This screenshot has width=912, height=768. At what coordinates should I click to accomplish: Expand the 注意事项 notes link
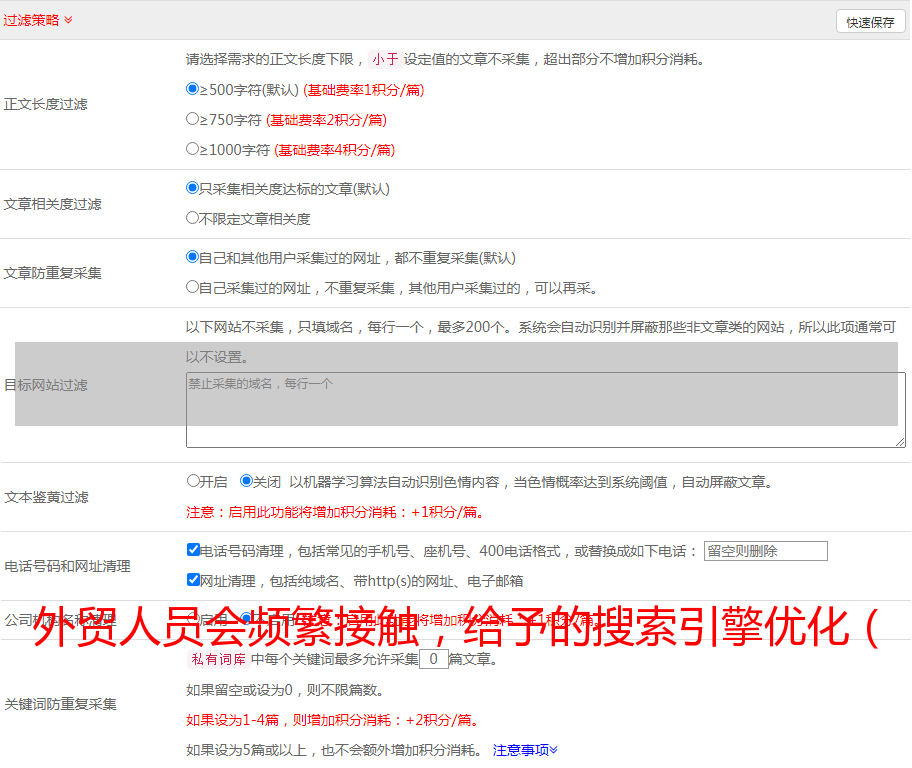coord(525,750)
